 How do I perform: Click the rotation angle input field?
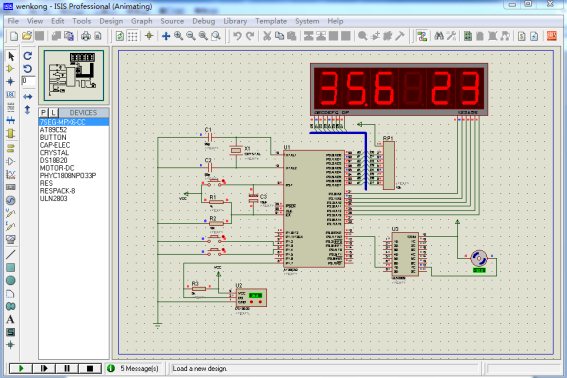coord(29,81)
